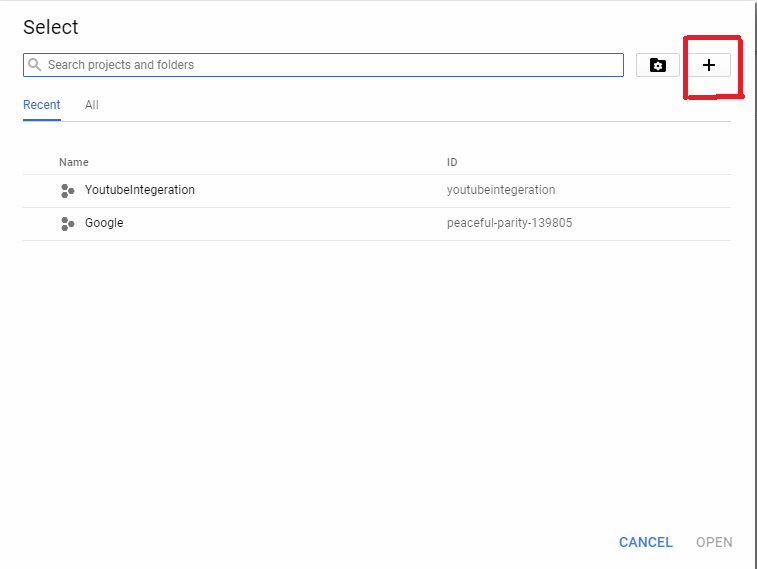Image resolution: width=757 pixels, height=569 pixels.
Task: Open the manage resources folder icon
Action: click(658, 65)
